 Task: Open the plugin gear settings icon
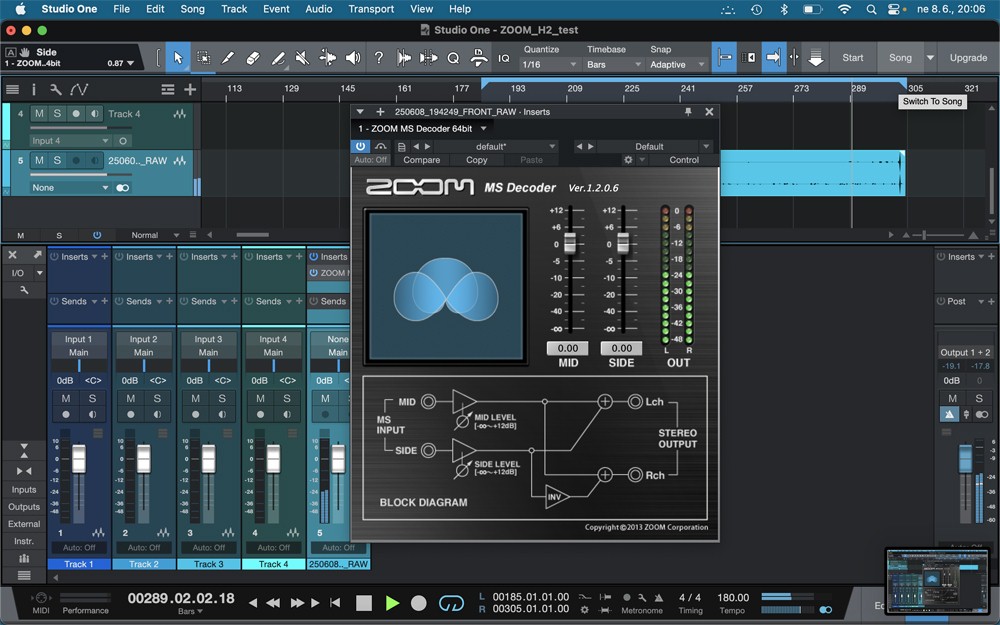628,160
